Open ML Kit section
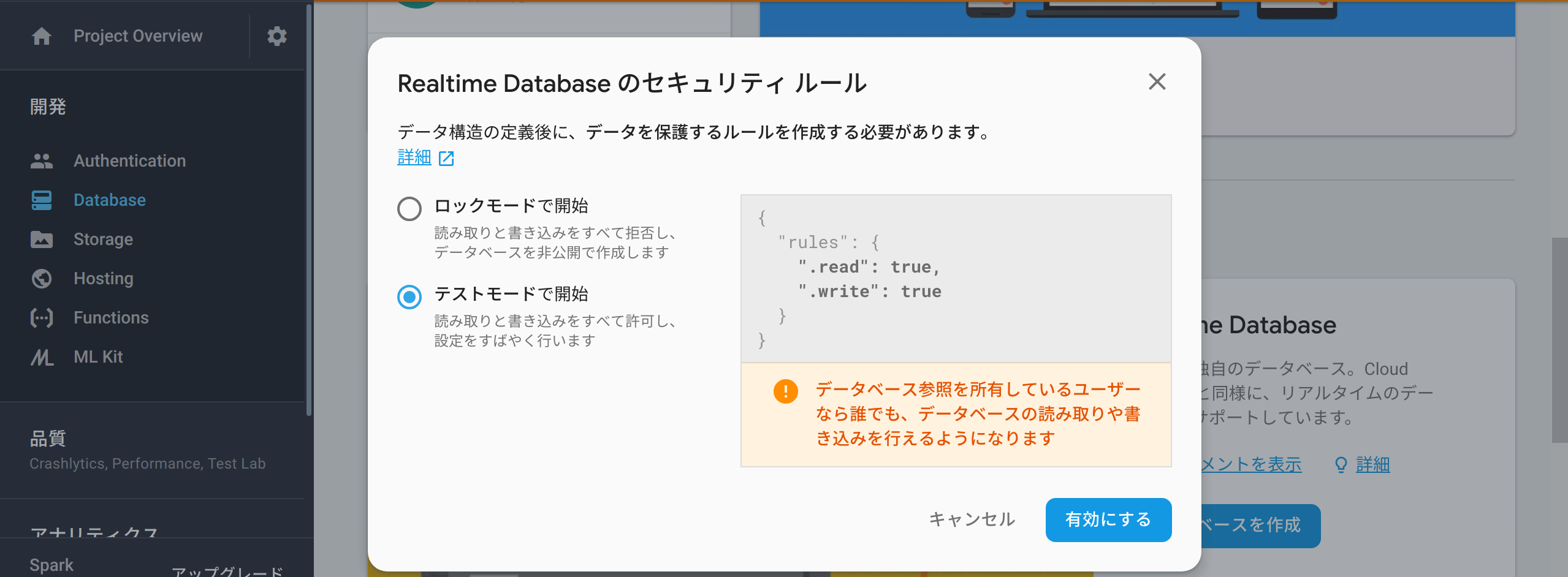Screen dimensions: 1568x577 (98, 357)
